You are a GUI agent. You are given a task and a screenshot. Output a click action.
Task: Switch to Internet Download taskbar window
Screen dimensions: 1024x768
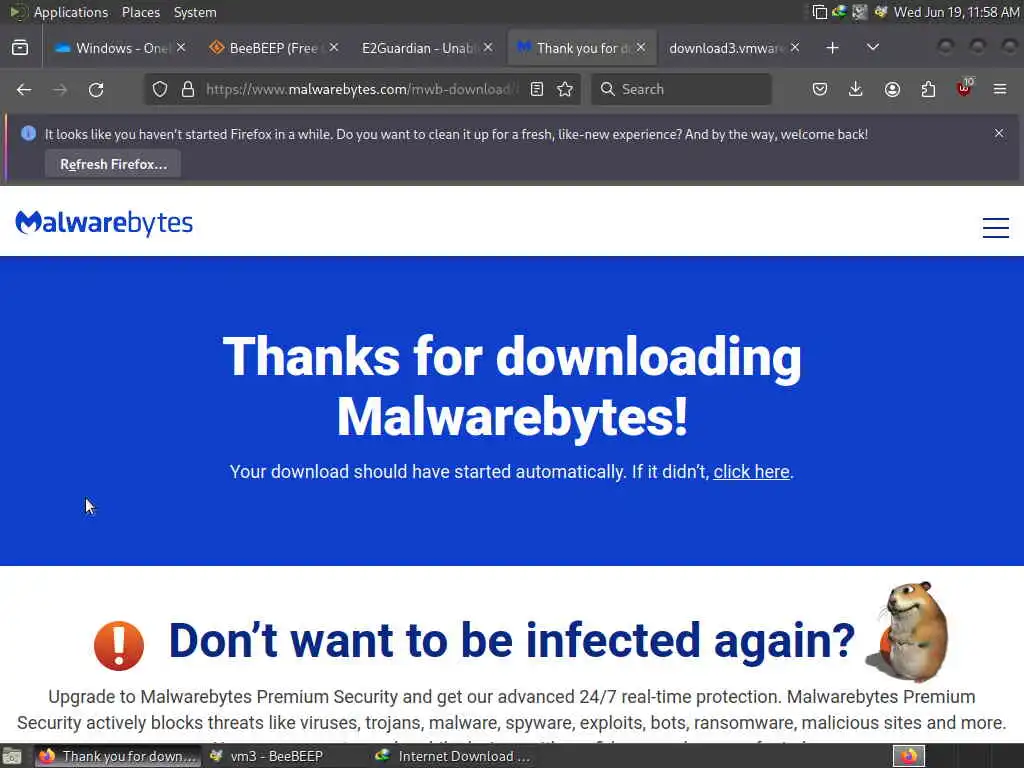pos(455,756)
